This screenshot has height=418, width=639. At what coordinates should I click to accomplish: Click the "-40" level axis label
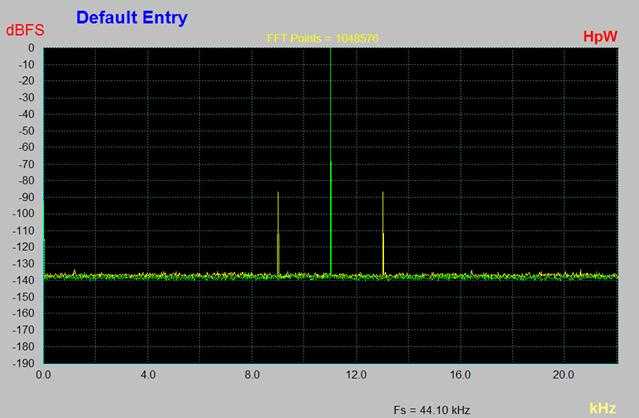[27, 114]
